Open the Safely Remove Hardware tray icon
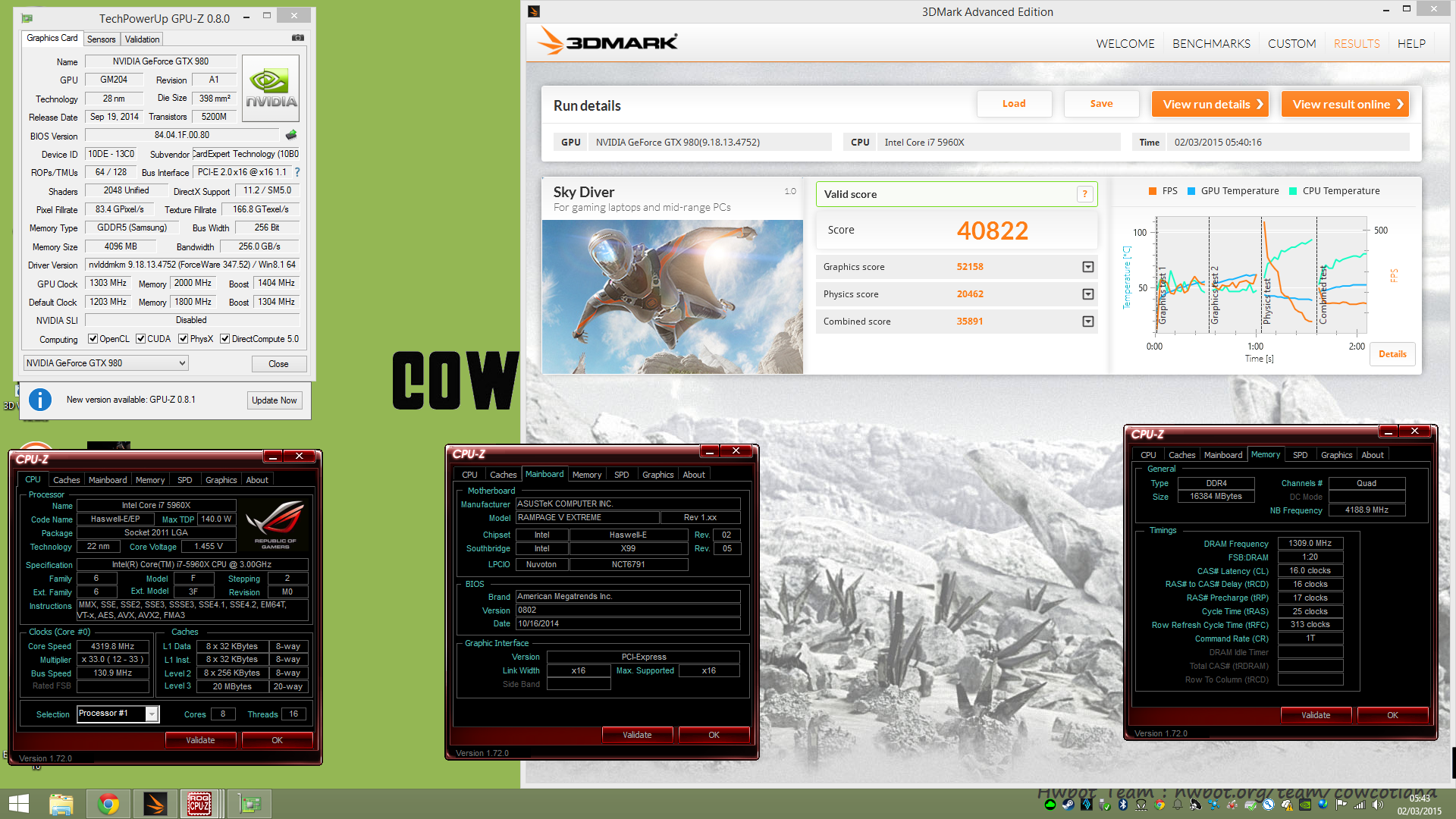Viewport: 1456px width, 819px height. click(1104, 805)
